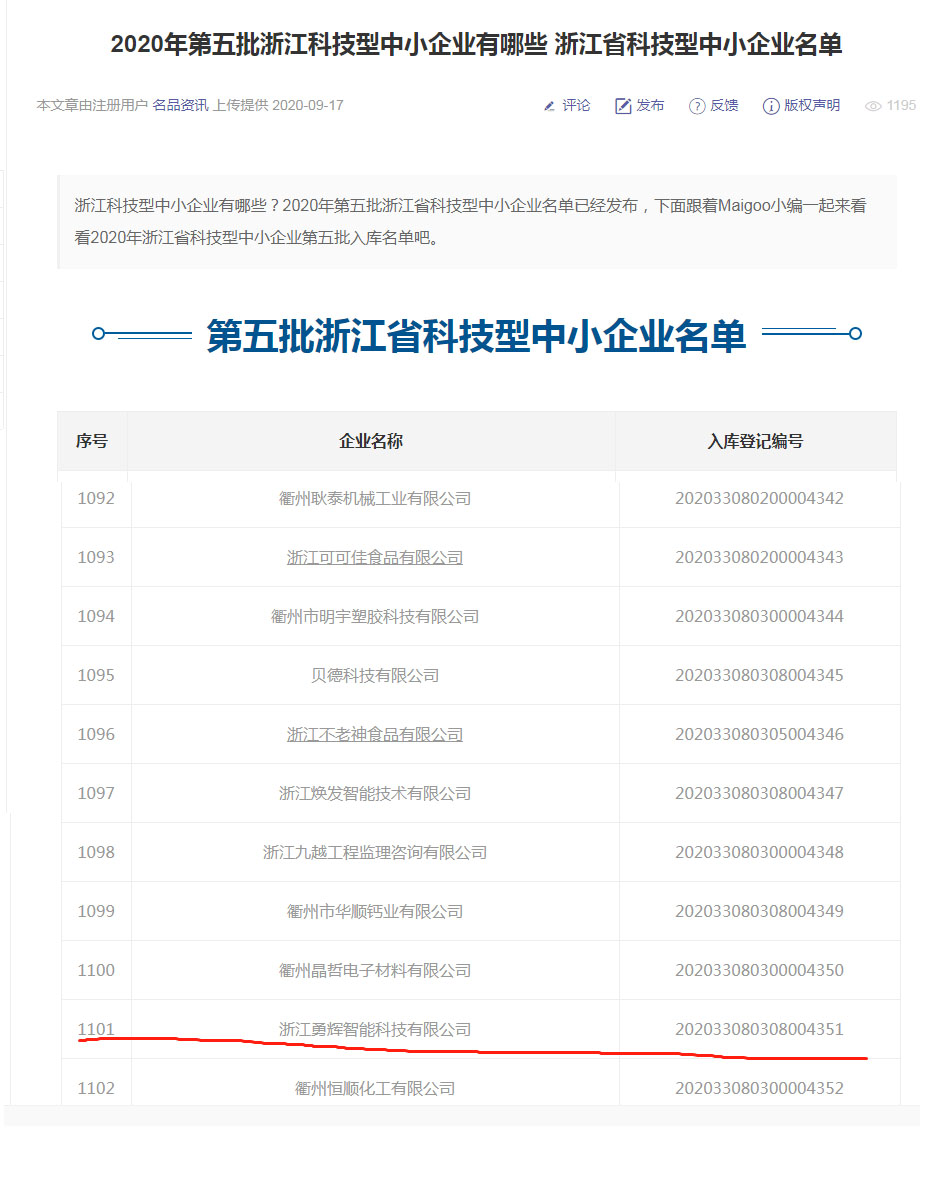
Task: Click the info icon beside 版权声明
Action: click(771, 106)
